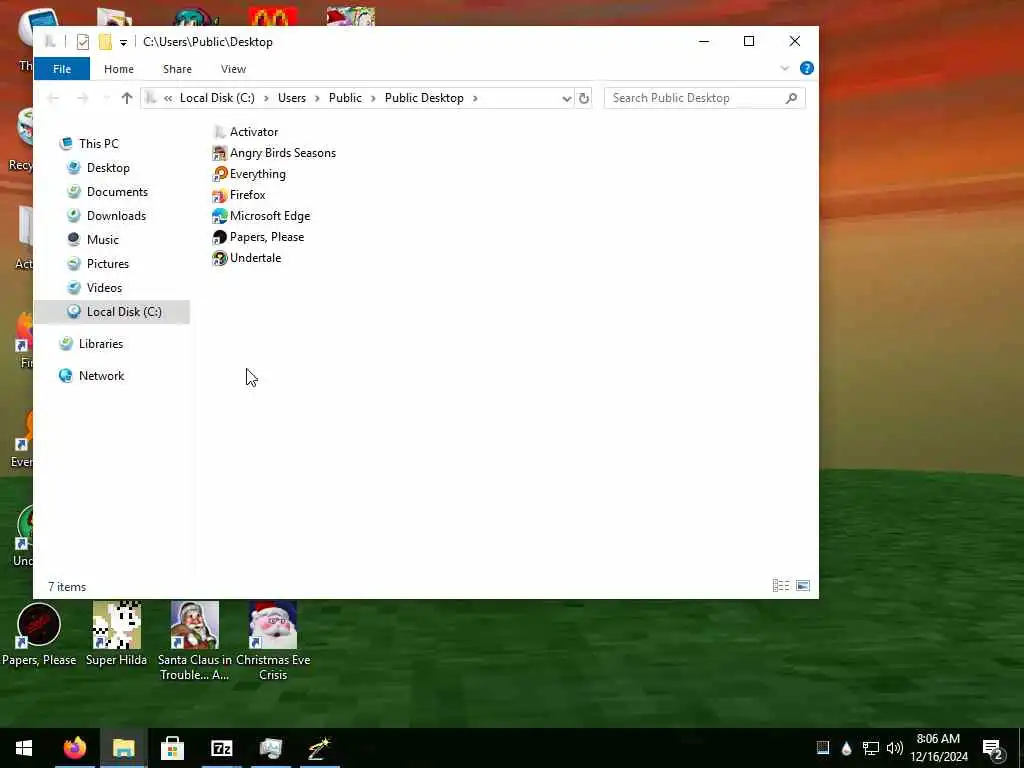Screen dimensions: 1024x768
Task: Select the Microsoft Edge shortcut icon
Action: click(x=219, y=216)
